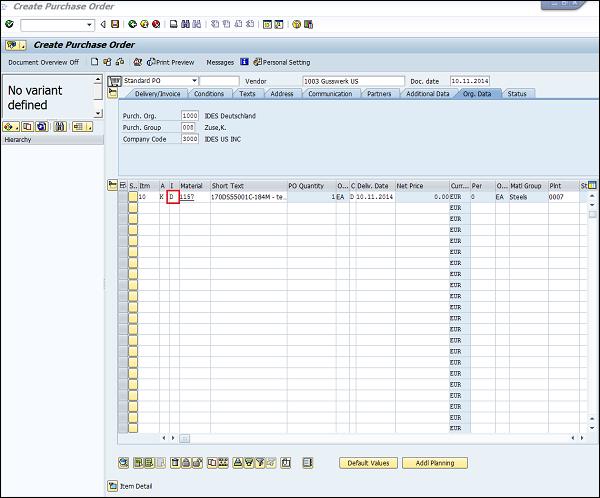Click the green Enter checkmark icon

(9, 24)
